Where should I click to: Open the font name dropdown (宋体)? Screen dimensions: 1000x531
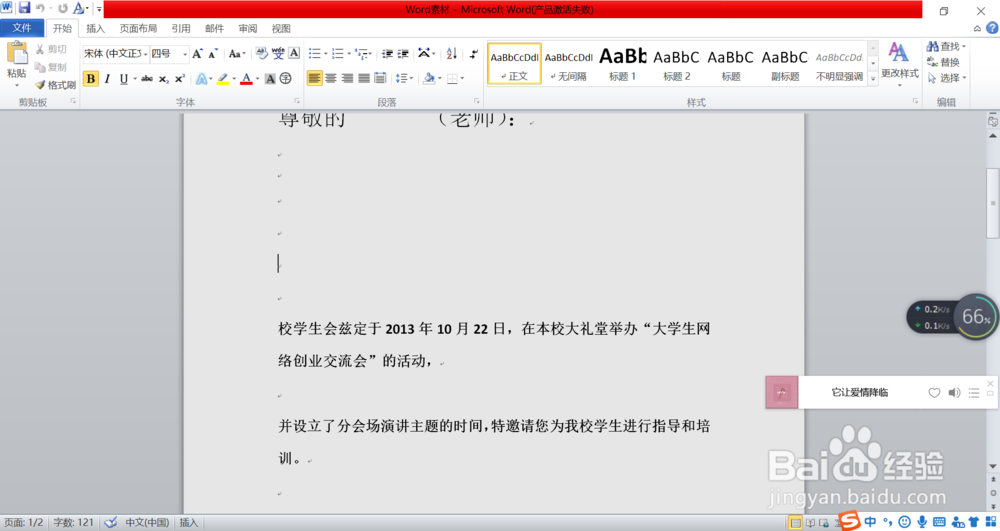145,54
